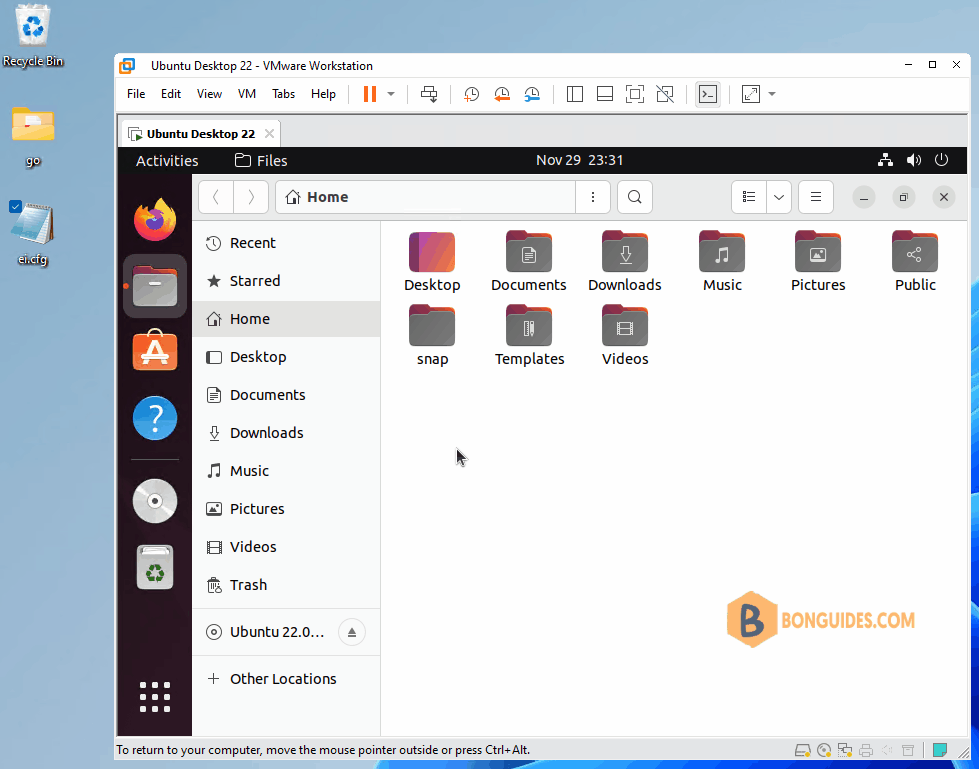The width and height of the screenshot is (979, 769).
Task: Select Documents in the Files sidebar
Action: click(x=286, y=395)
